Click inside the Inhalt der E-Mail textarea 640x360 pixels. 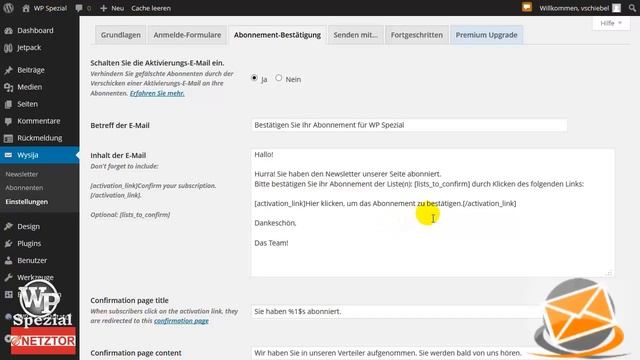(433, 213)
